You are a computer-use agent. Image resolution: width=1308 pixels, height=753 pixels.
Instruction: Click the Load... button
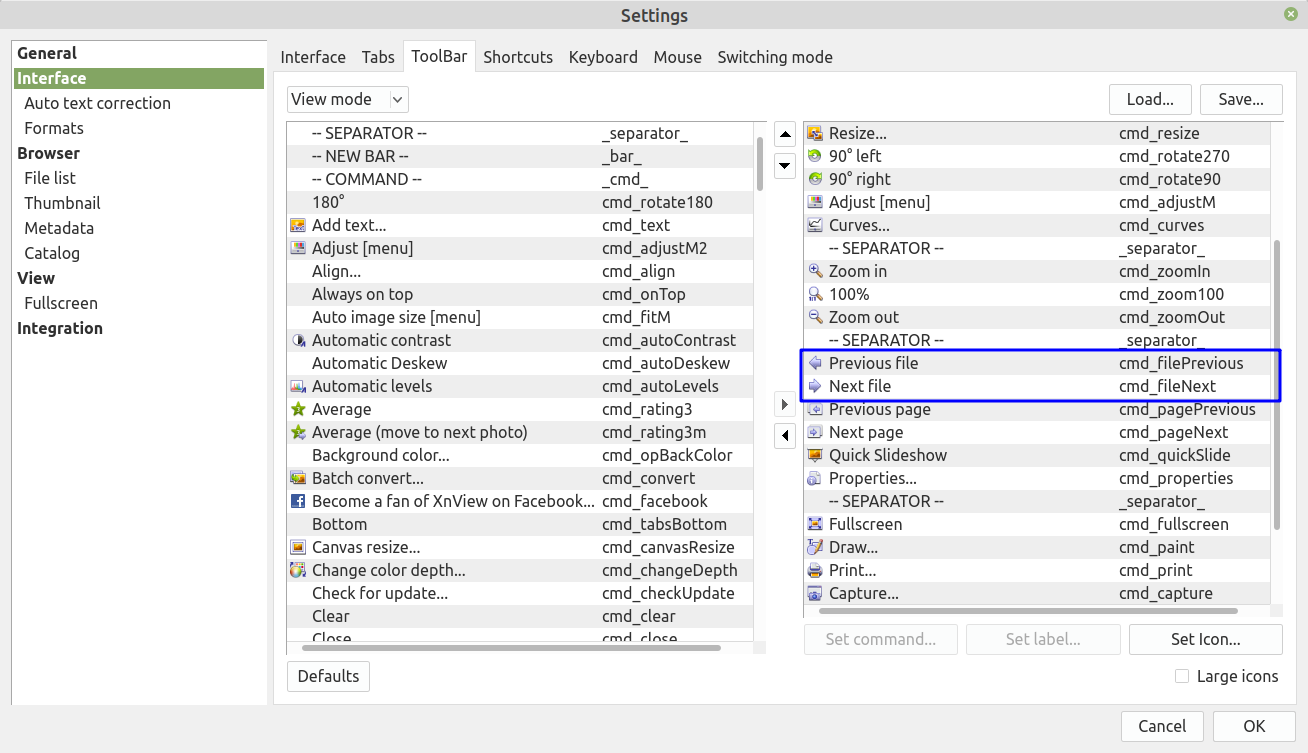click(1150, 99)
